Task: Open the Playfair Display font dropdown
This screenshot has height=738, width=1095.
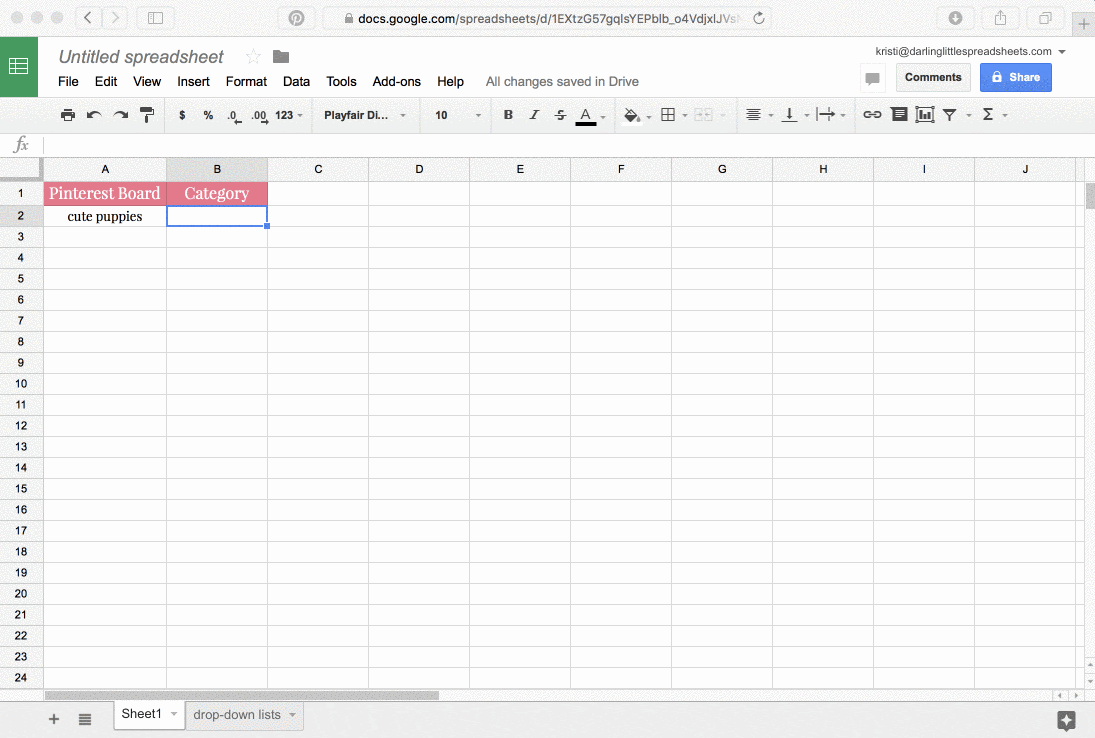Action: pos(365,115)
